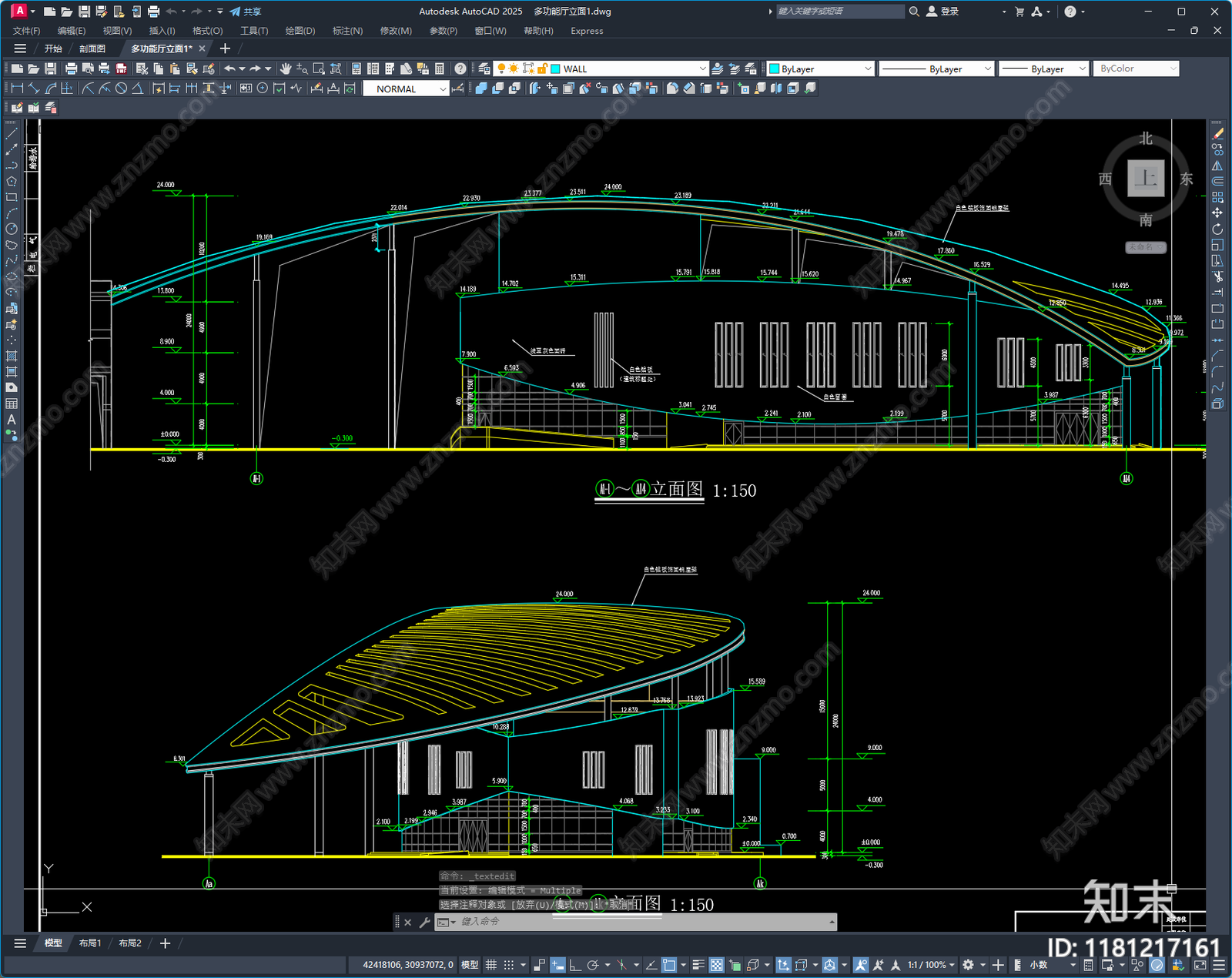Click the 登录 sign-in button
Viewport: 1232px width, 978px height.
click(942, 12)
